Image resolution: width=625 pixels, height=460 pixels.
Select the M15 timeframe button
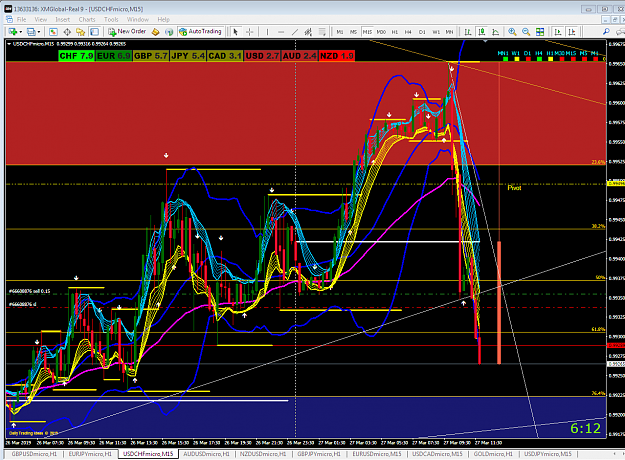pyautogui.click(x=367, y=32)
